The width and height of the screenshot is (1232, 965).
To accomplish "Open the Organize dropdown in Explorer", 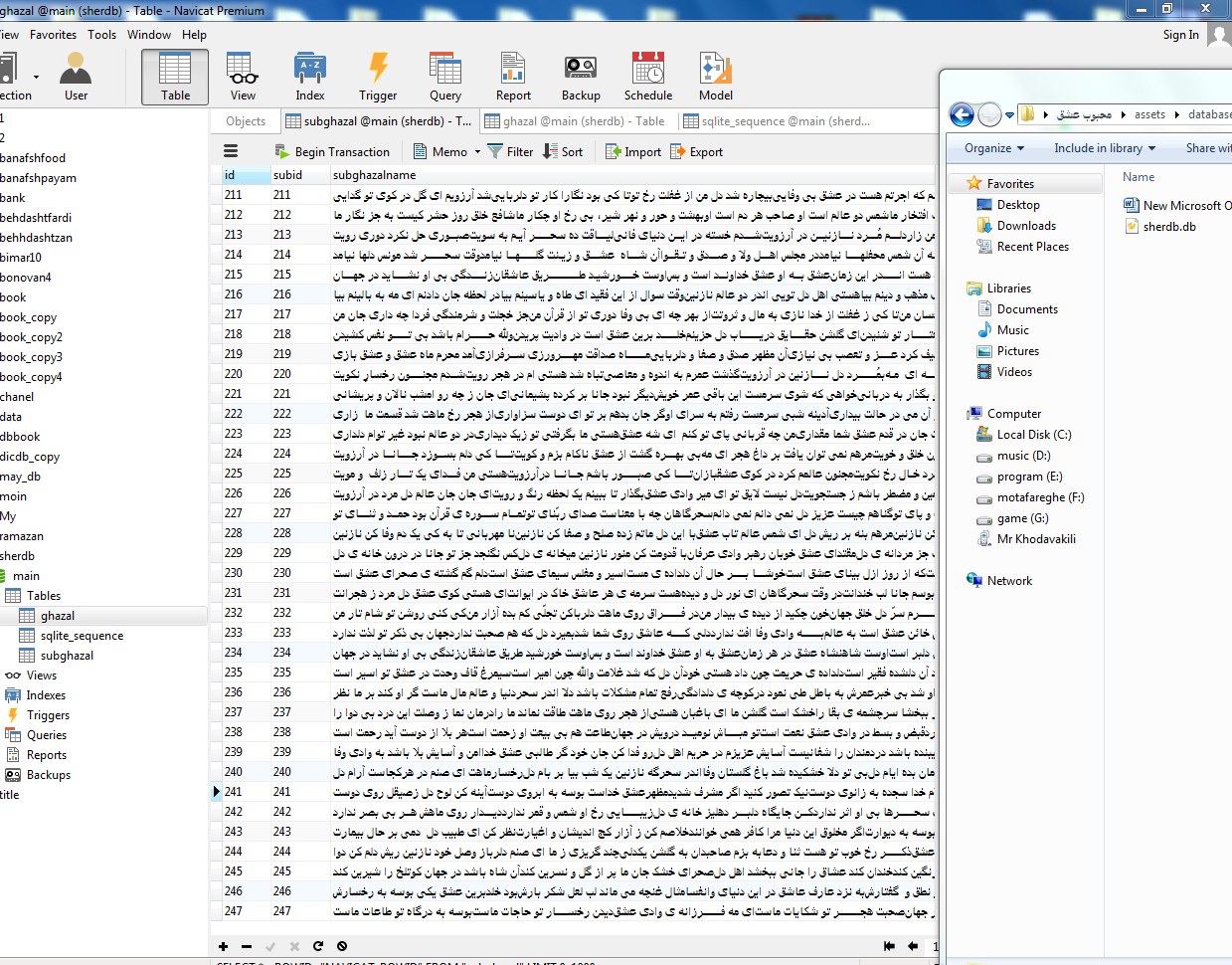I will [993, 148].
